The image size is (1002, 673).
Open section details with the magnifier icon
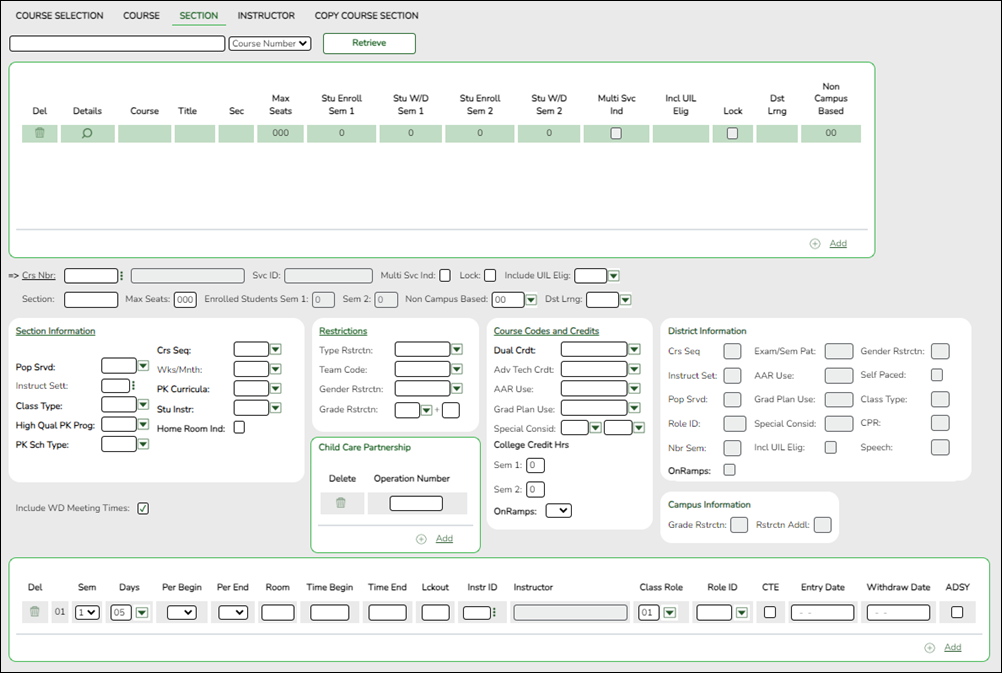tap(87, 133)
